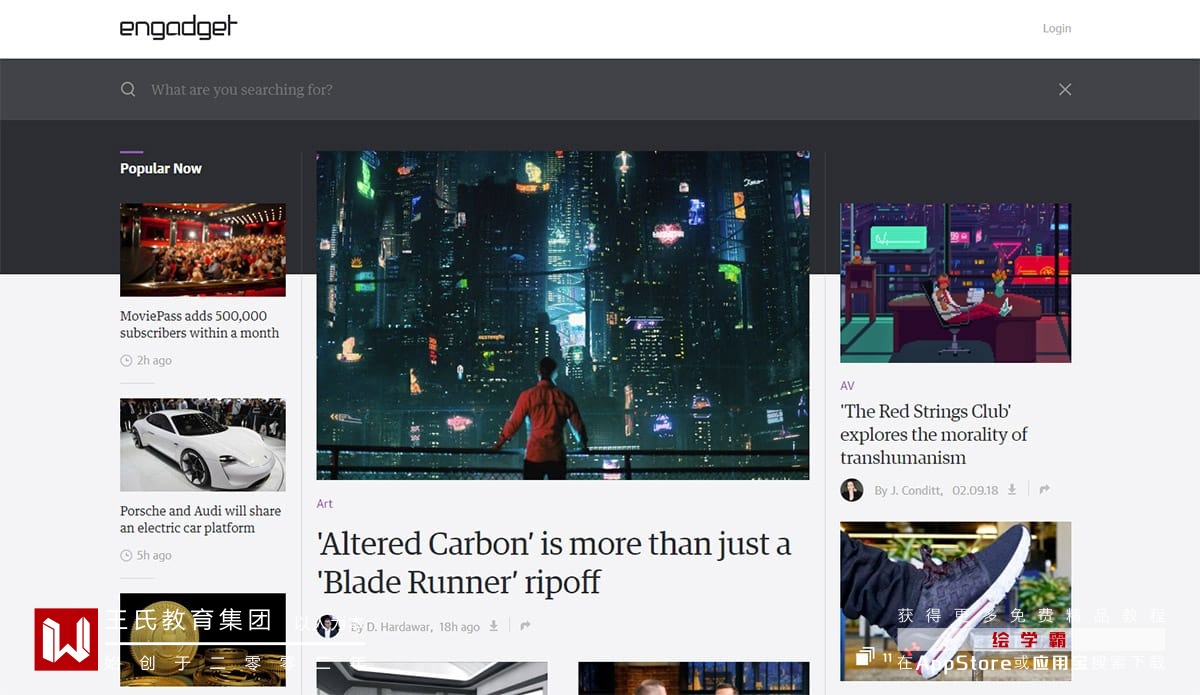
Task: Click the search magnifier icon
Action: point(128,89)
